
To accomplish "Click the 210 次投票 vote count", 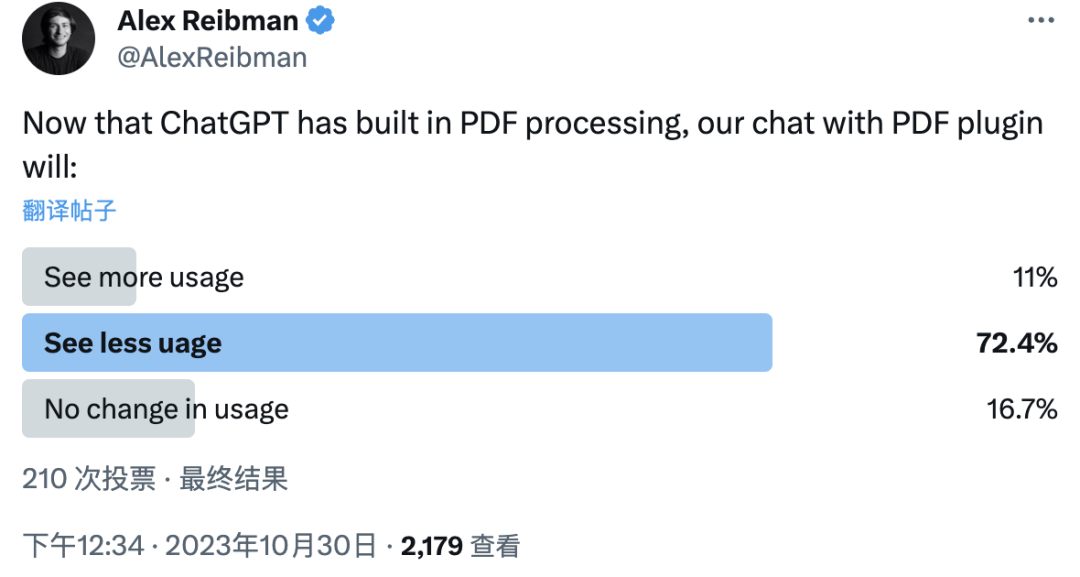I will (90, 479).
